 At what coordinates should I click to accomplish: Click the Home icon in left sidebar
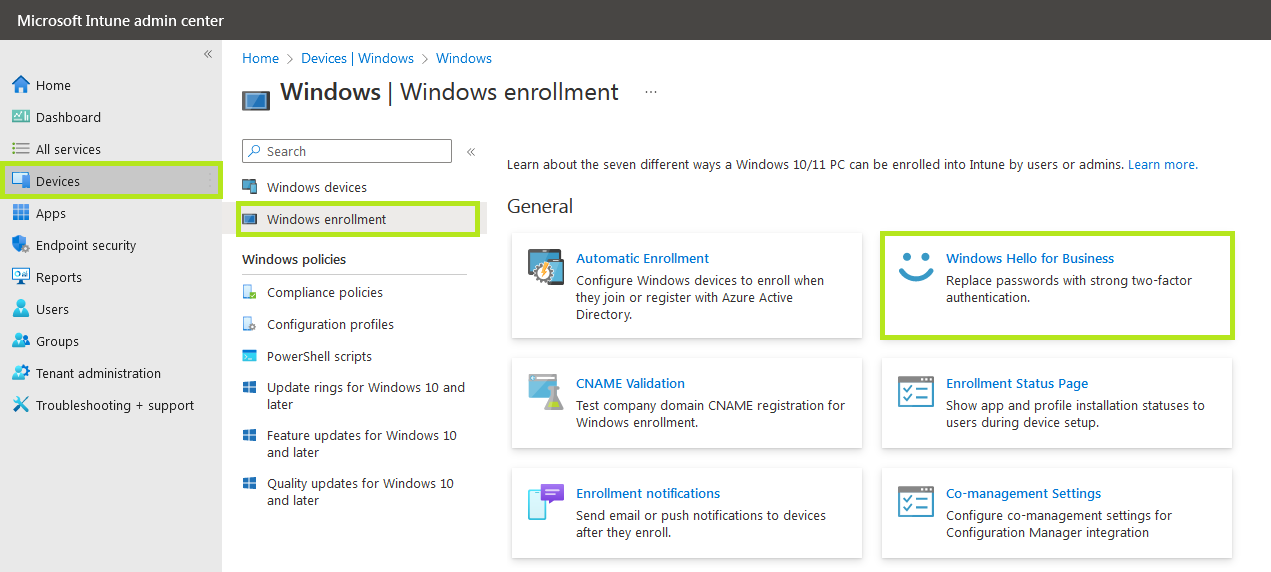point(21,85)
